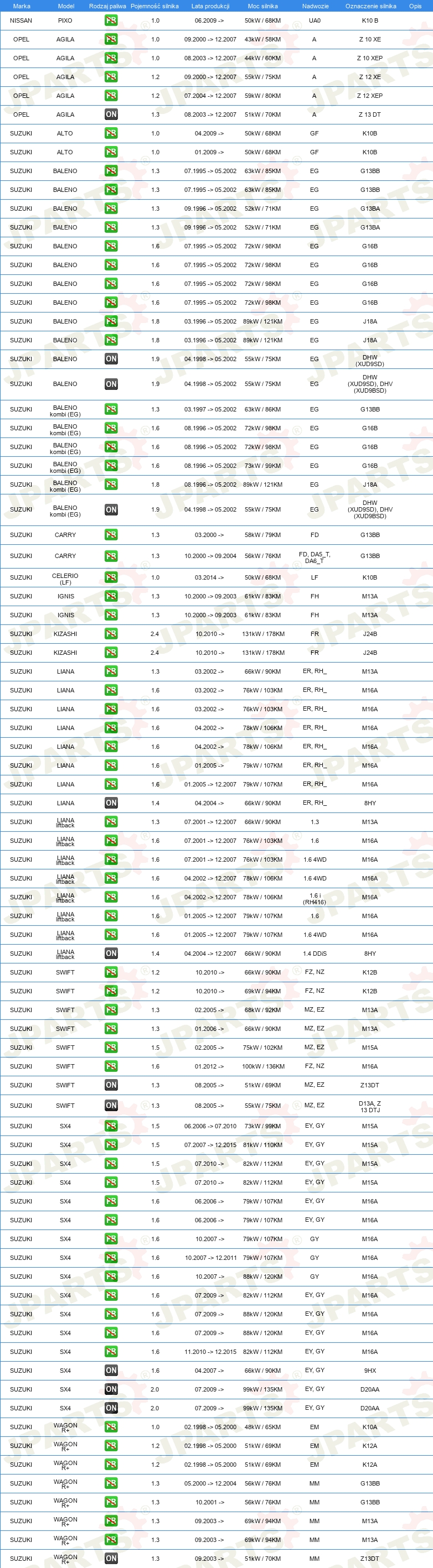Click the PB icon for BALENO kombi 73kW / 99KM

point(111,466)
